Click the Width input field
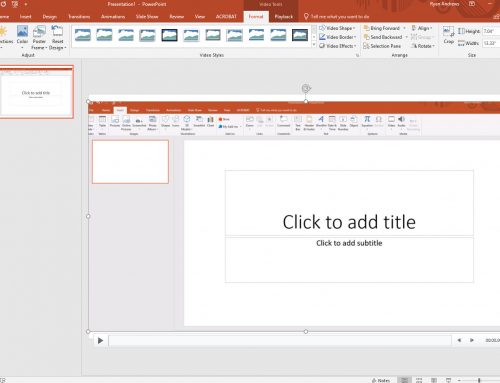 pos(491,43)
